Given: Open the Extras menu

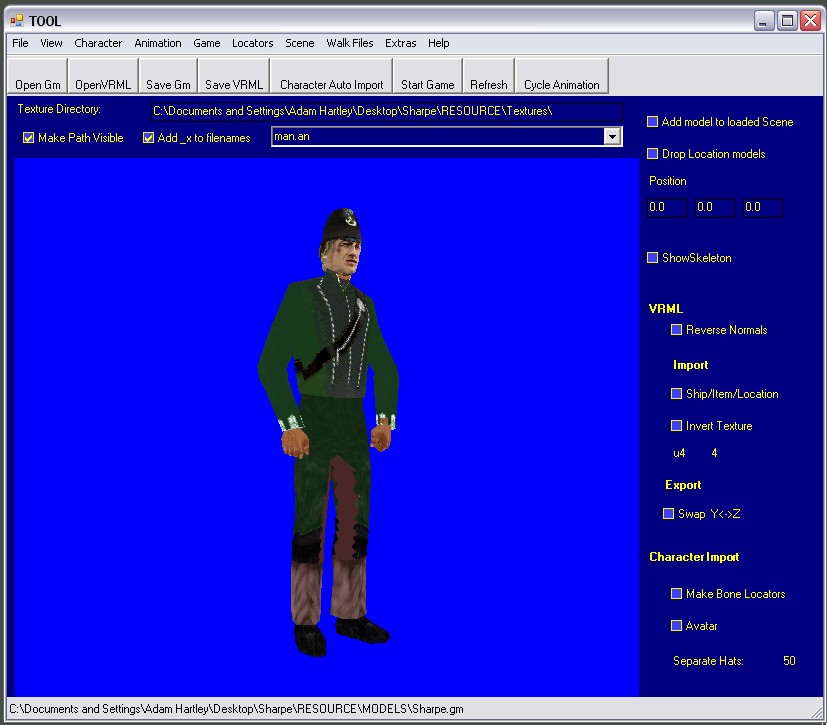Looking at the screenshot, I should [400, 43].
